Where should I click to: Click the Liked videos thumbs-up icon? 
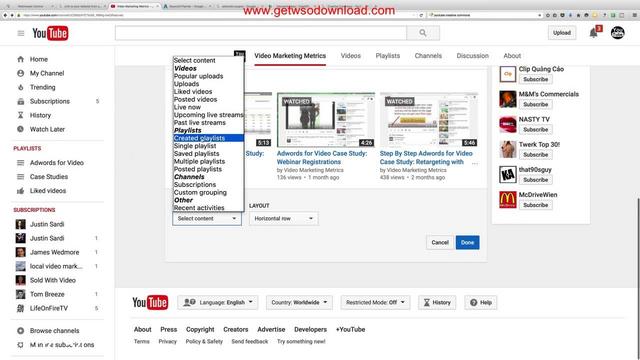tap(20, 191)
